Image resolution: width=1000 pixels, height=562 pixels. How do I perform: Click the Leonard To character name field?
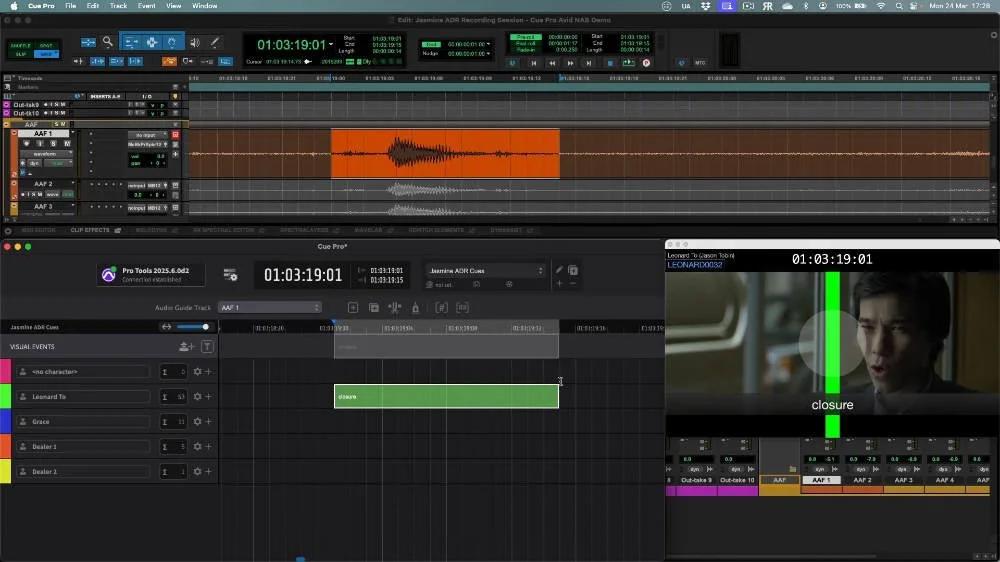pyautogui.click(x=84, y=396)
